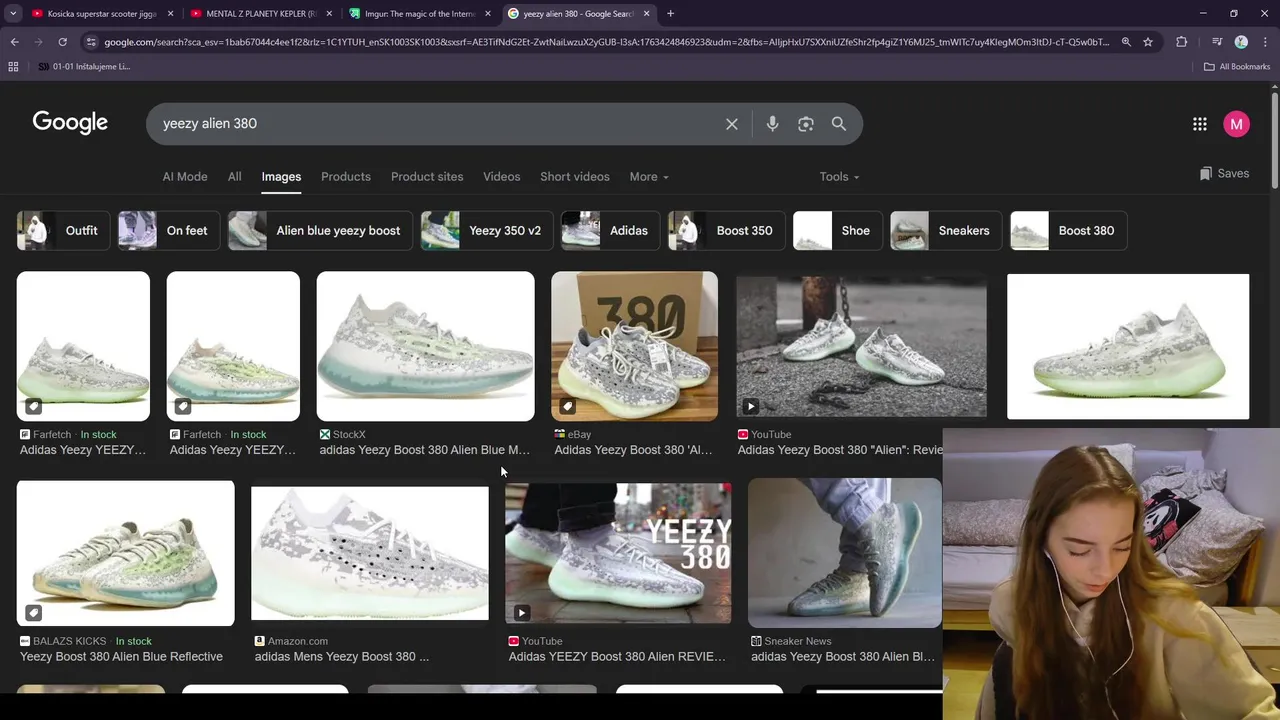Open eBay shoe with 380 box image
Screen dimensions: 1280x720
click(634, 346)
